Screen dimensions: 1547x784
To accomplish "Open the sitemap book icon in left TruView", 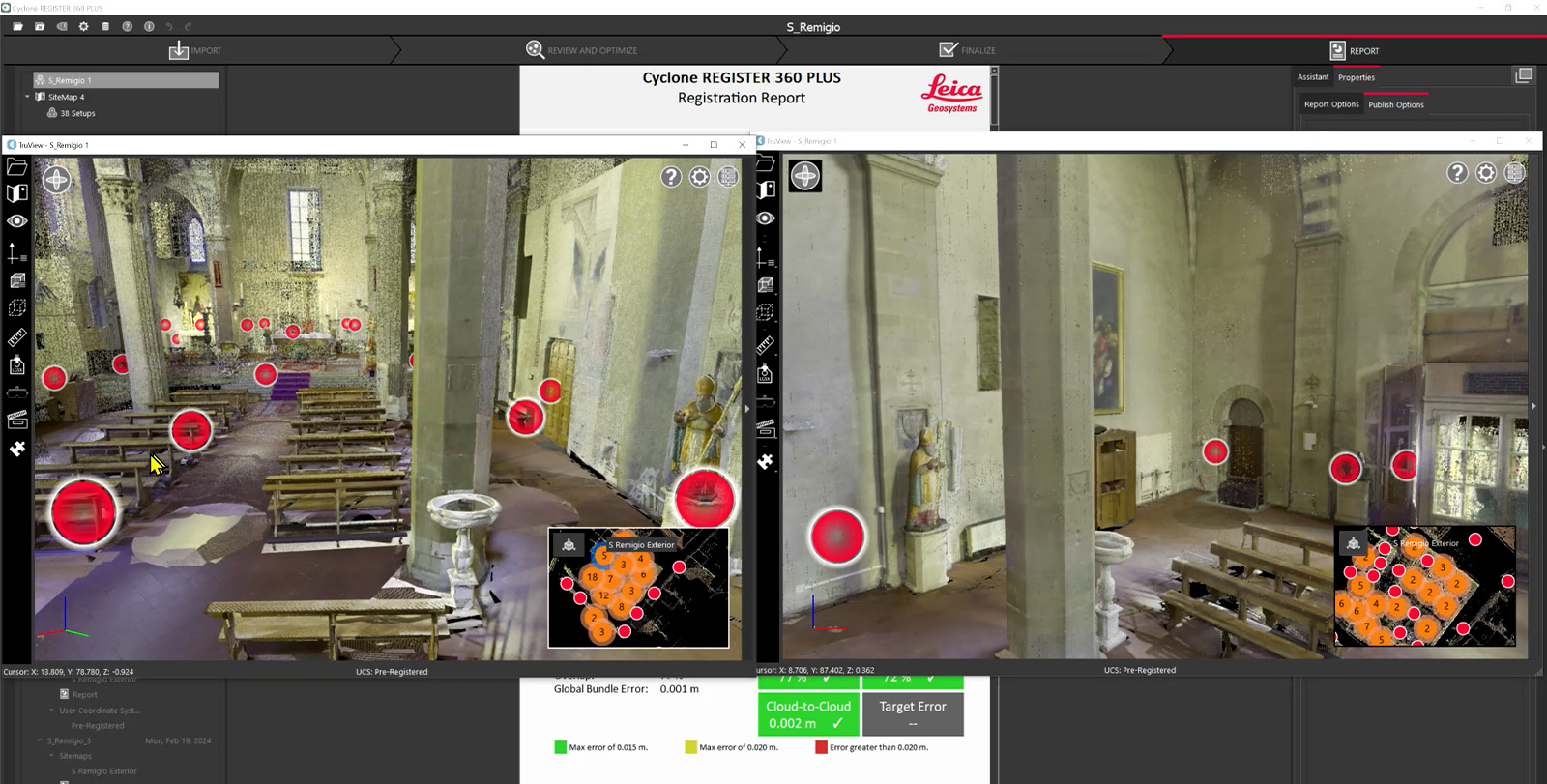I will 16,193.
